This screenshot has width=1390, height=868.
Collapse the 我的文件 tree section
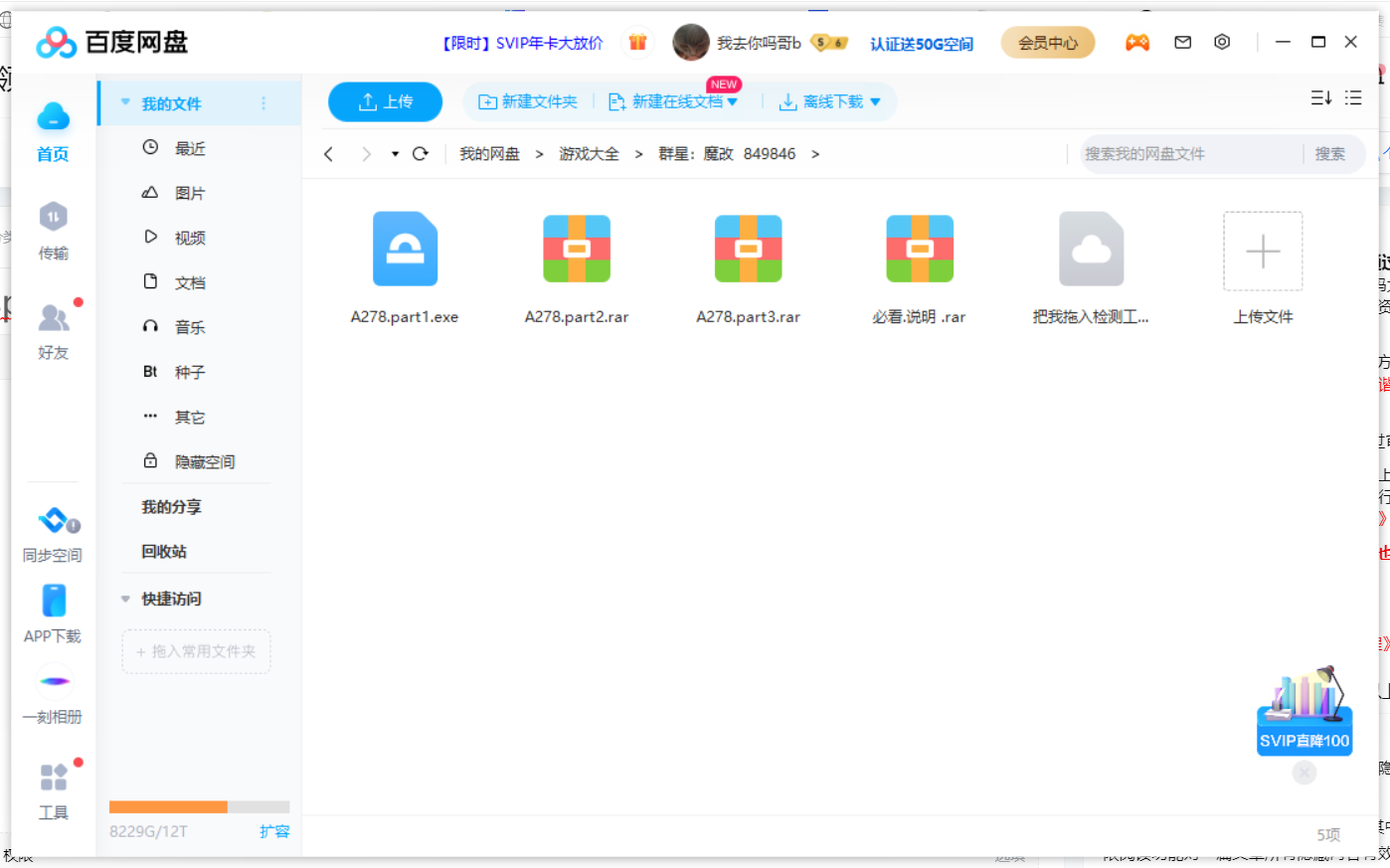point(125,102)
